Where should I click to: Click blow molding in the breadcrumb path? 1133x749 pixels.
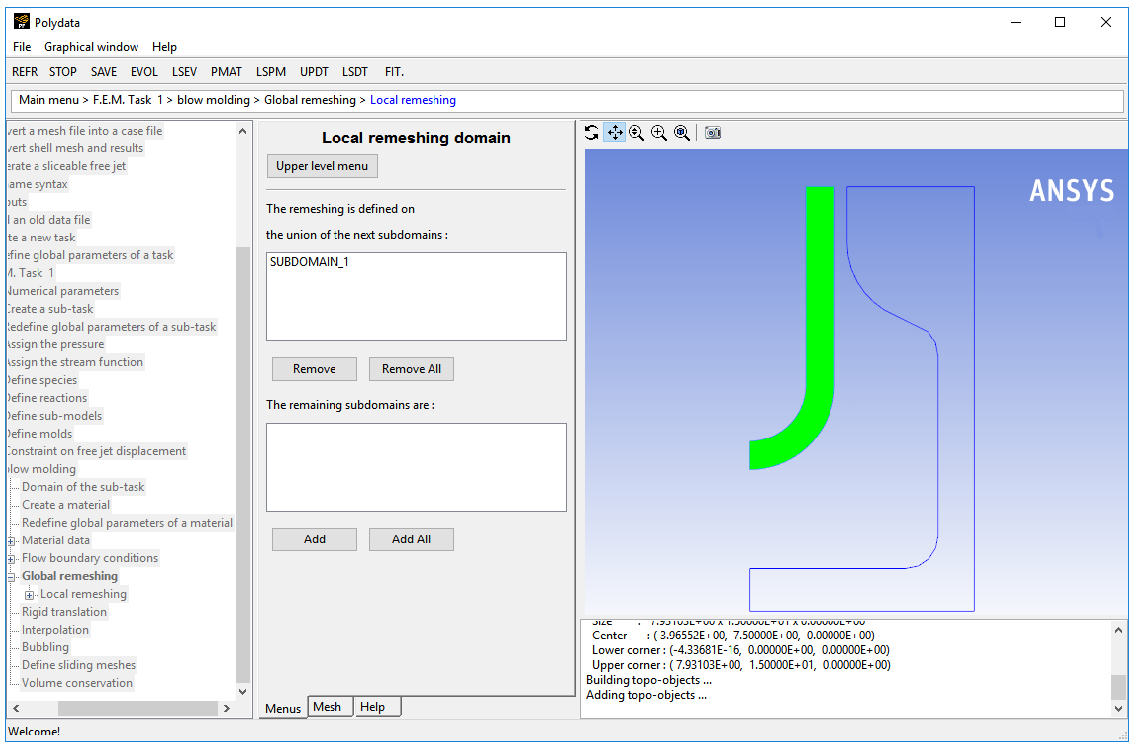(213, 100)
